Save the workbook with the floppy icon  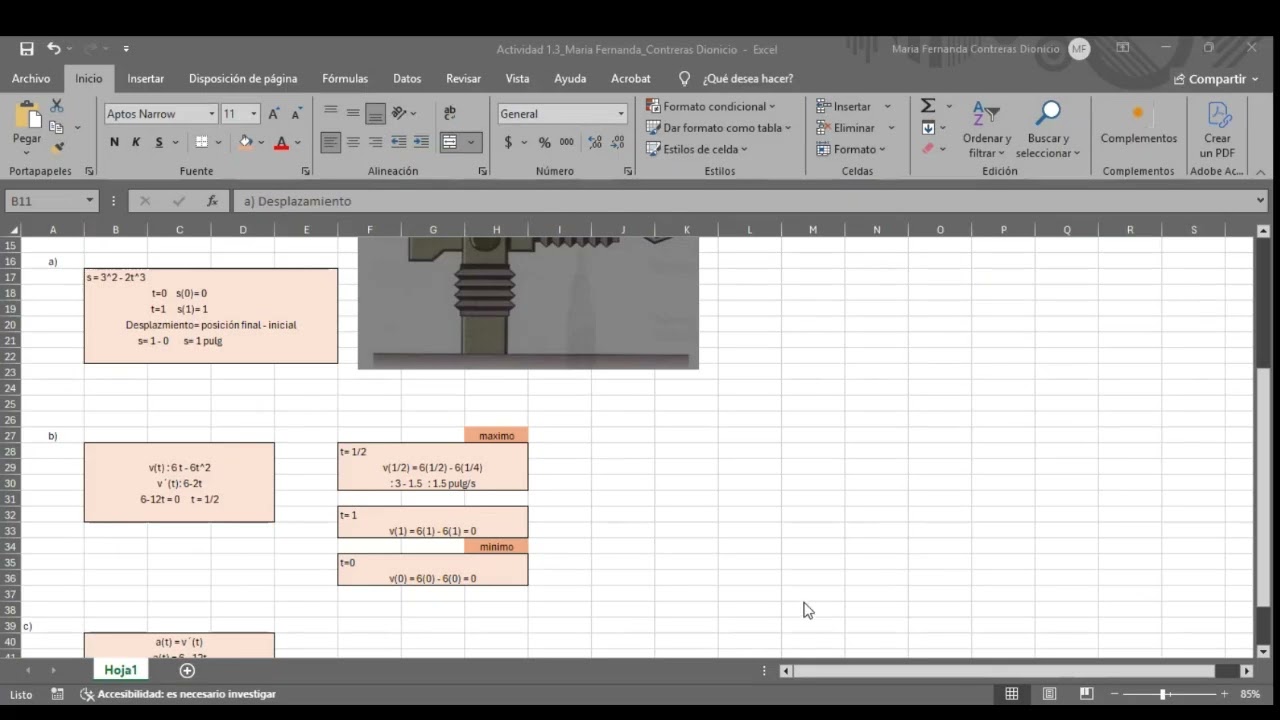coord(27,49)
